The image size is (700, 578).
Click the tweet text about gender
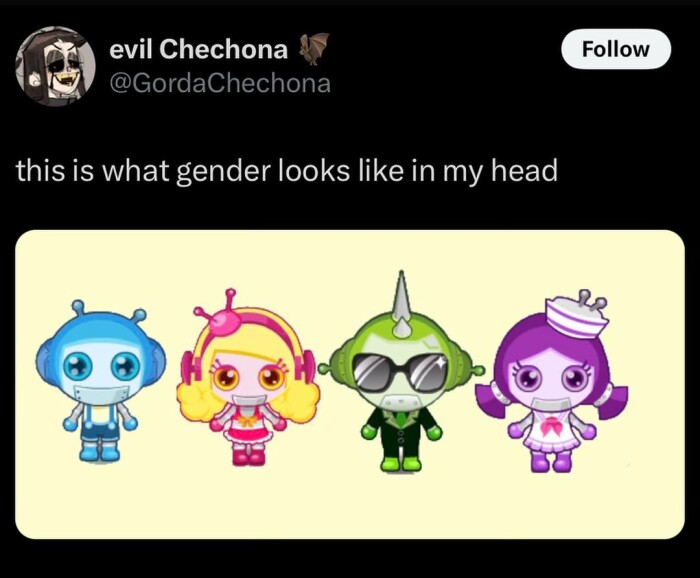(x=287, y=171)
